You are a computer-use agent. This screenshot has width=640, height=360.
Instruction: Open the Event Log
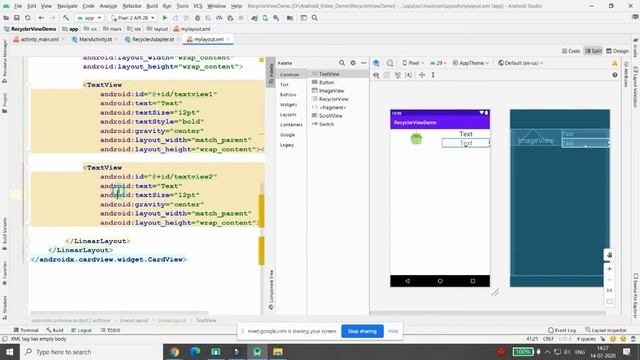point(562,330)
